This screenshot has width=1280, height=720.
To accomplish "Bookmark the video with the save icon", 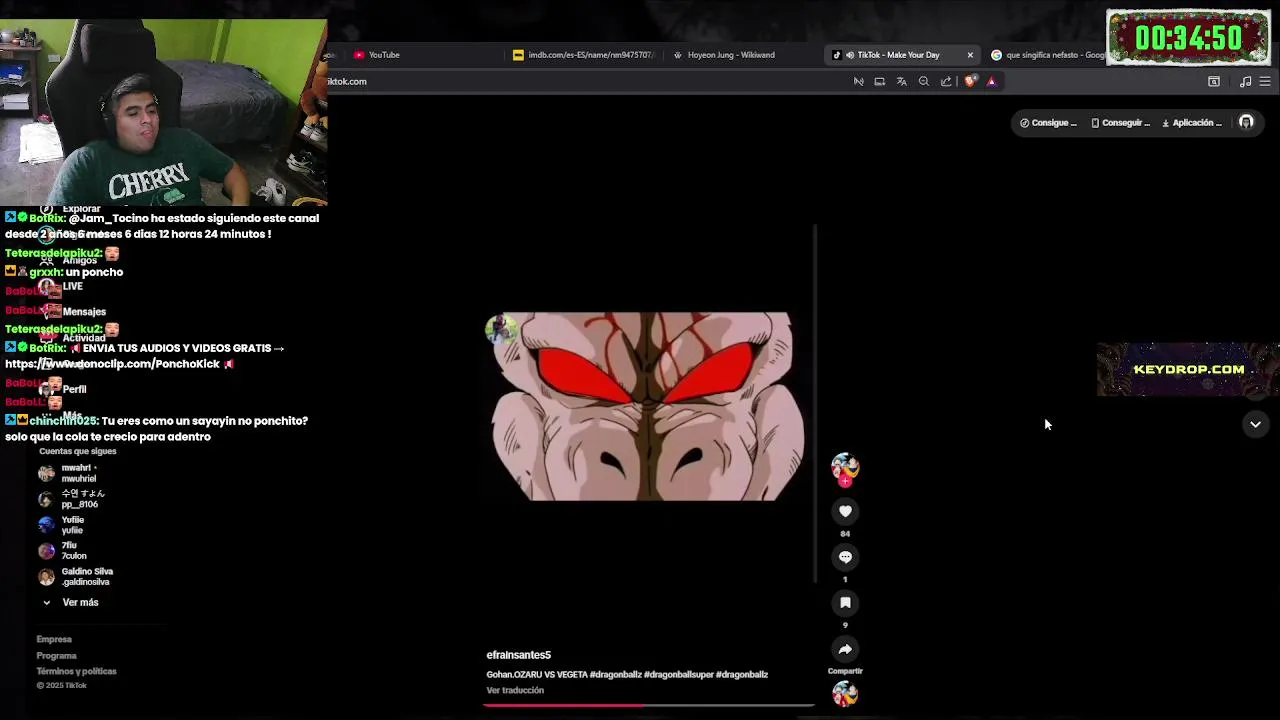I will pyautogui.click(x=845, y=603).
